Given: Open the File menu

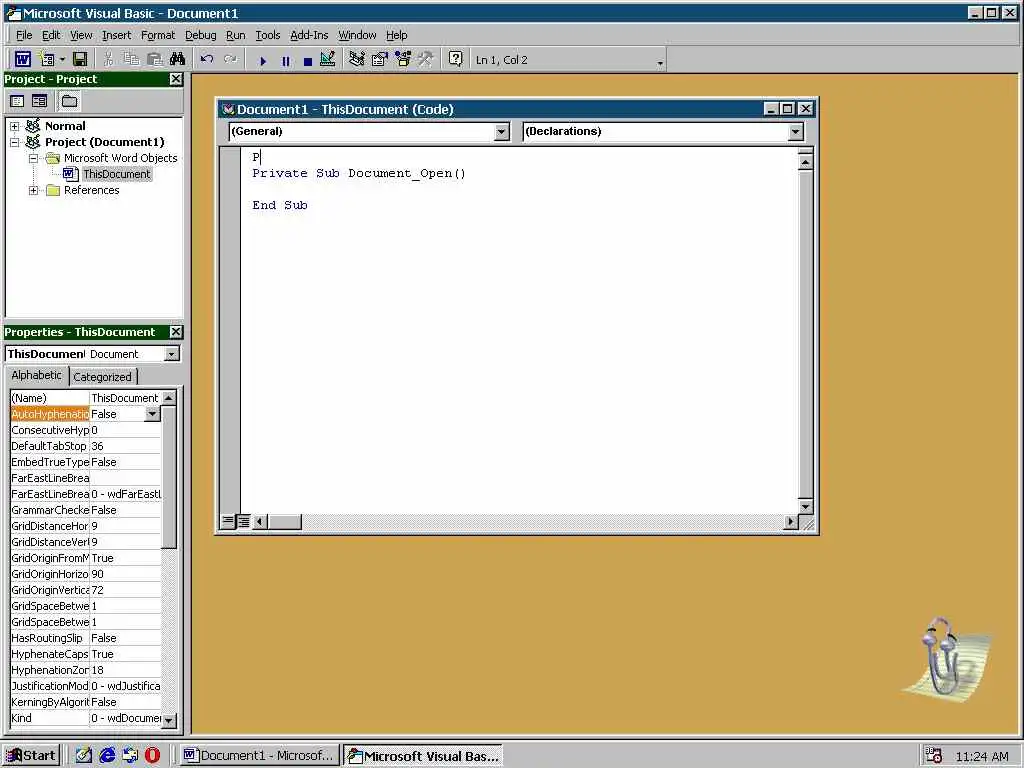Looking at the screenshot, I should (x=24, y=35).
